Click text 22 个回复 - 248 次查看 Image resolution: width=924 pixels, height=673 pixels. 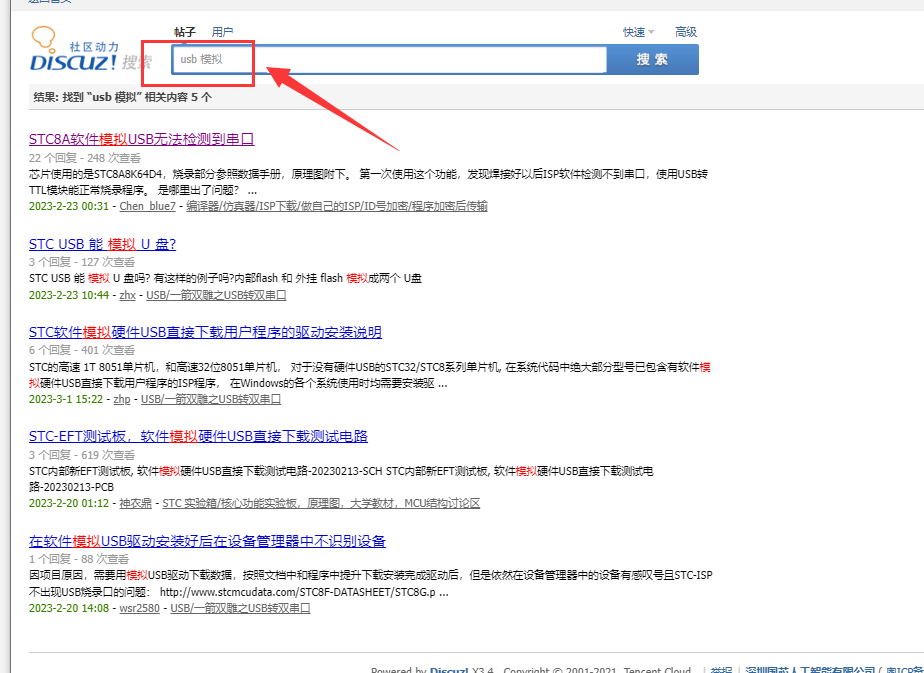[85, 158]
